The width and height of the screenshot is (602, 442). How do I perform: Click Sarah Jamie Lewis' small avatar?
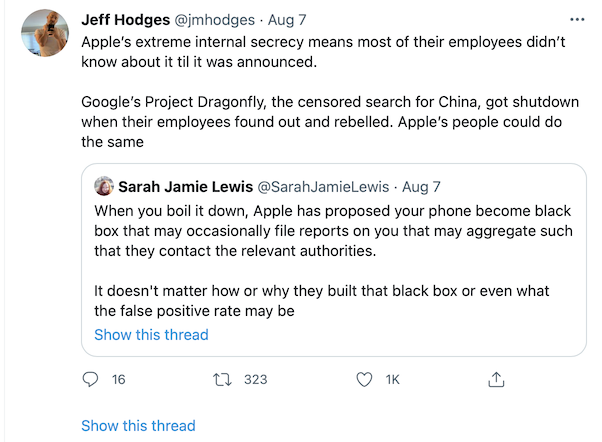[x=104, y=187]
